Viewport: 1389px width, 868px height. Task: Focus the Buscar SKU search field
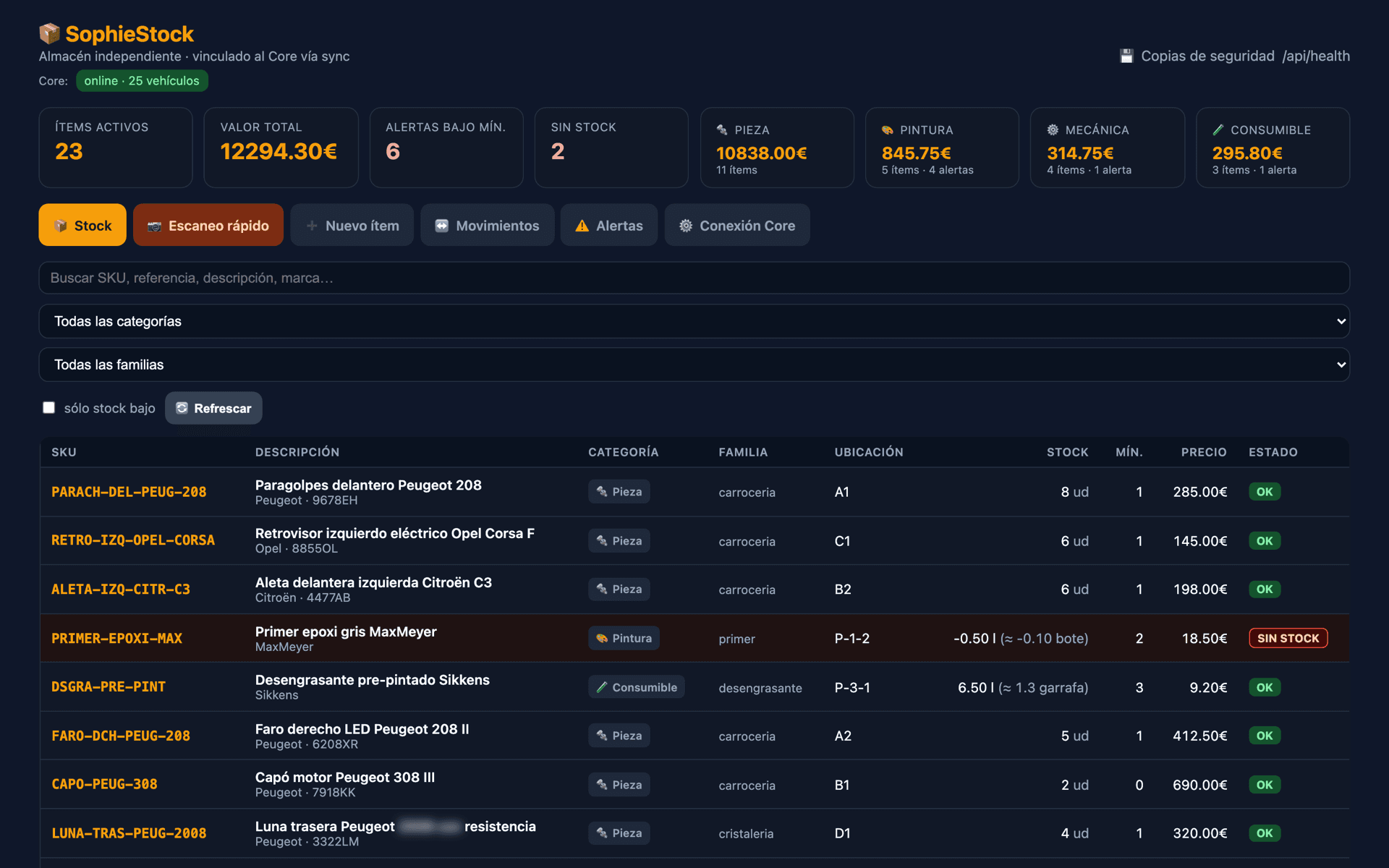point(694,278)
